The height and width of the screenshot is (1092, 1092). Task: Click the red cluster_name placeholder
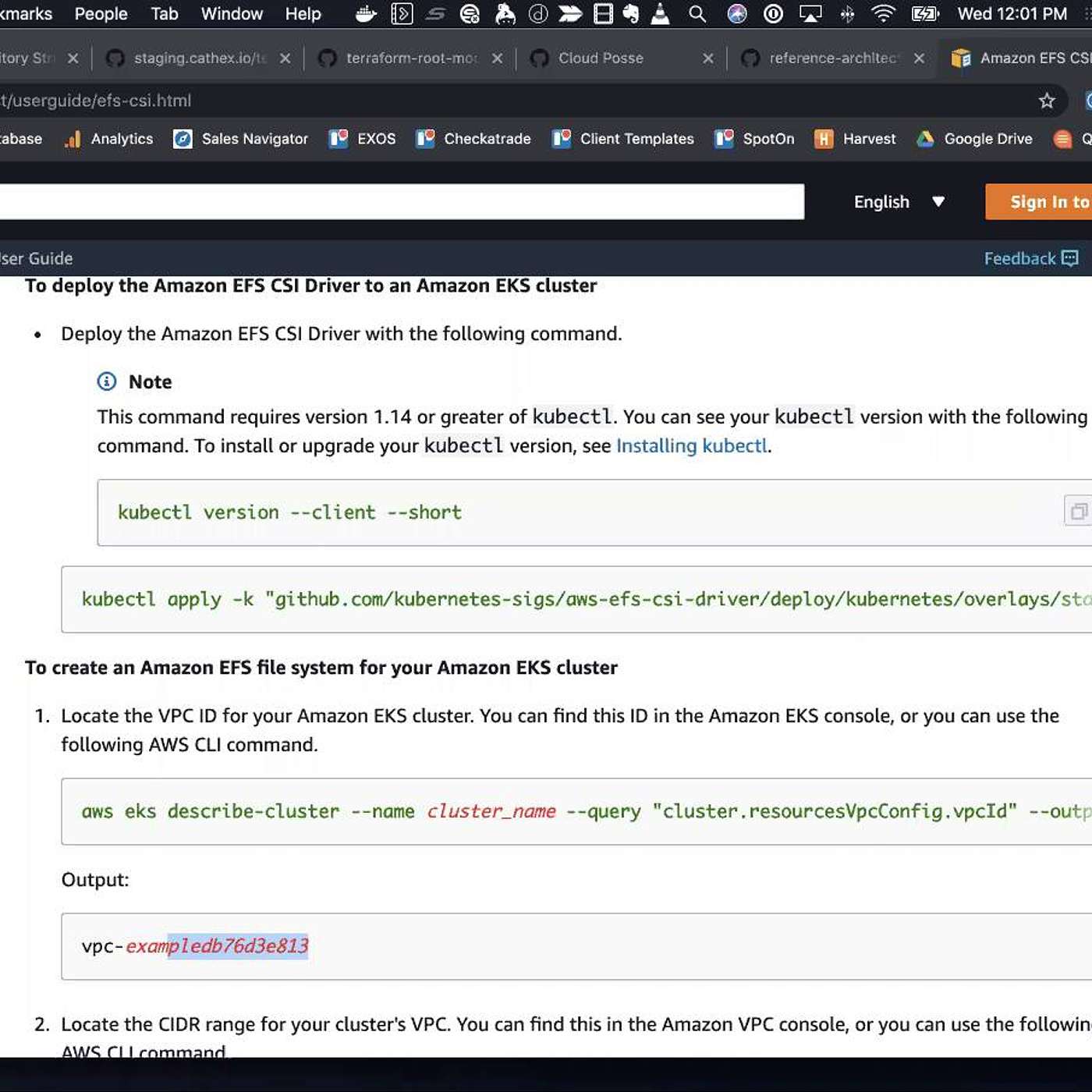(491, 811)
